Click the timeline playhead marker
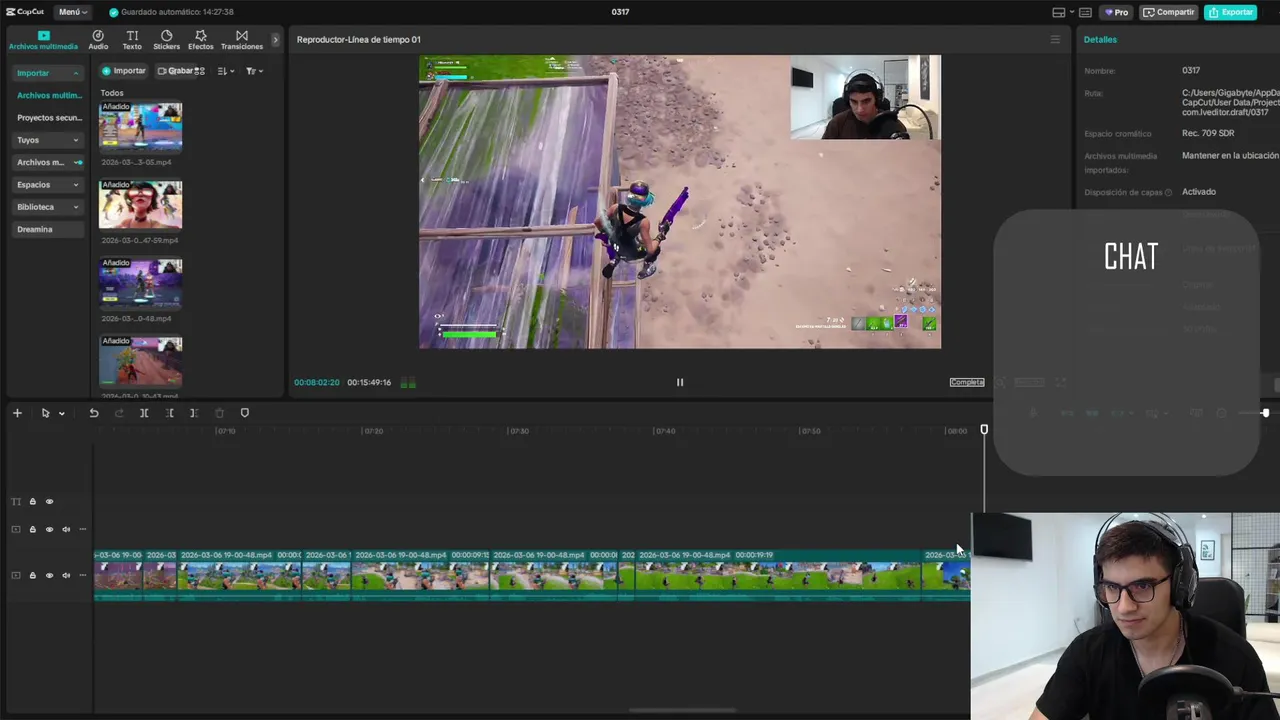This screenshot has height=720, width=1280. [984, 430]
